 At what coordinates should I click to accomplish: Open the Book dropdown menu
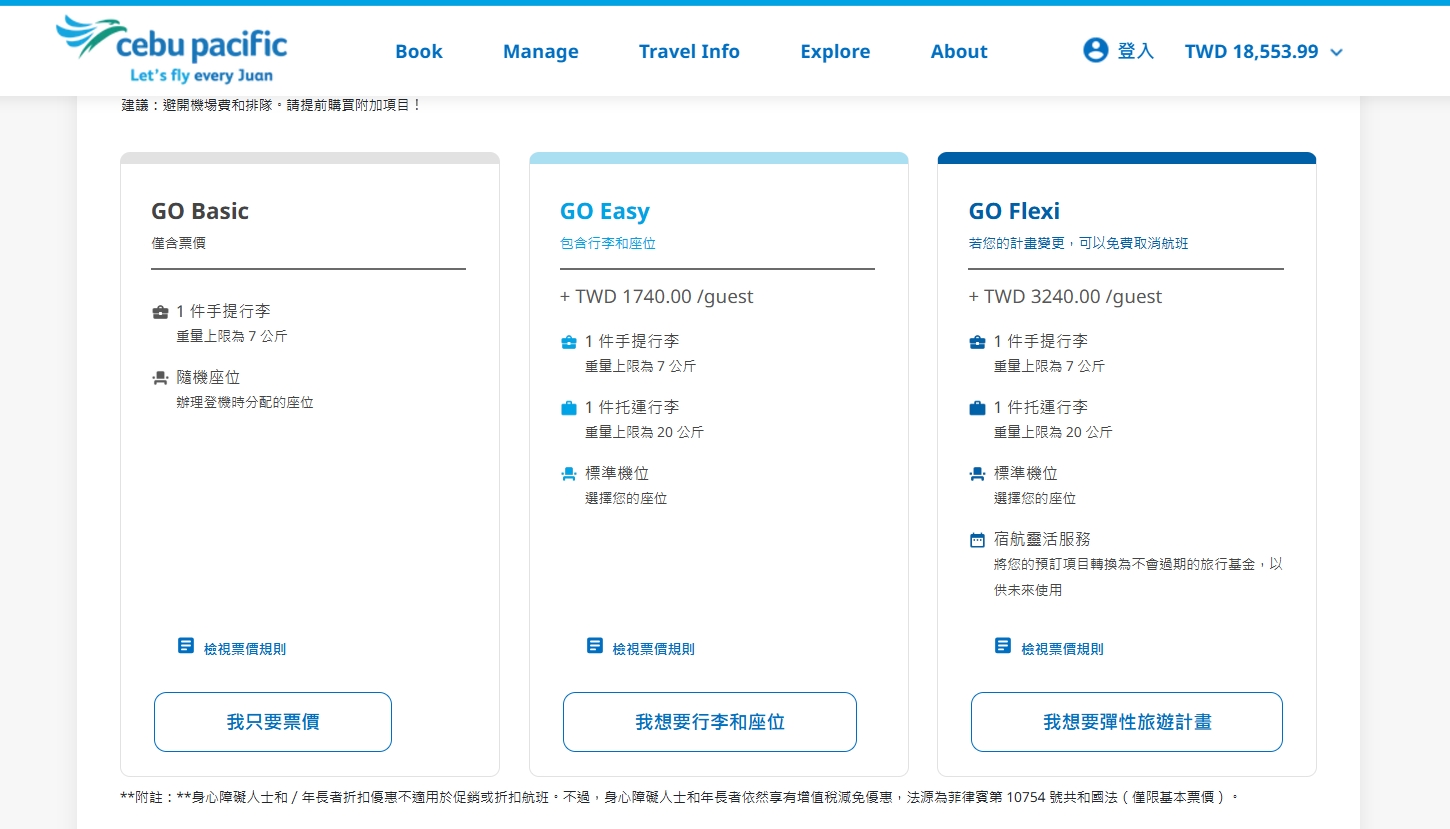click(x=419, y=51)
